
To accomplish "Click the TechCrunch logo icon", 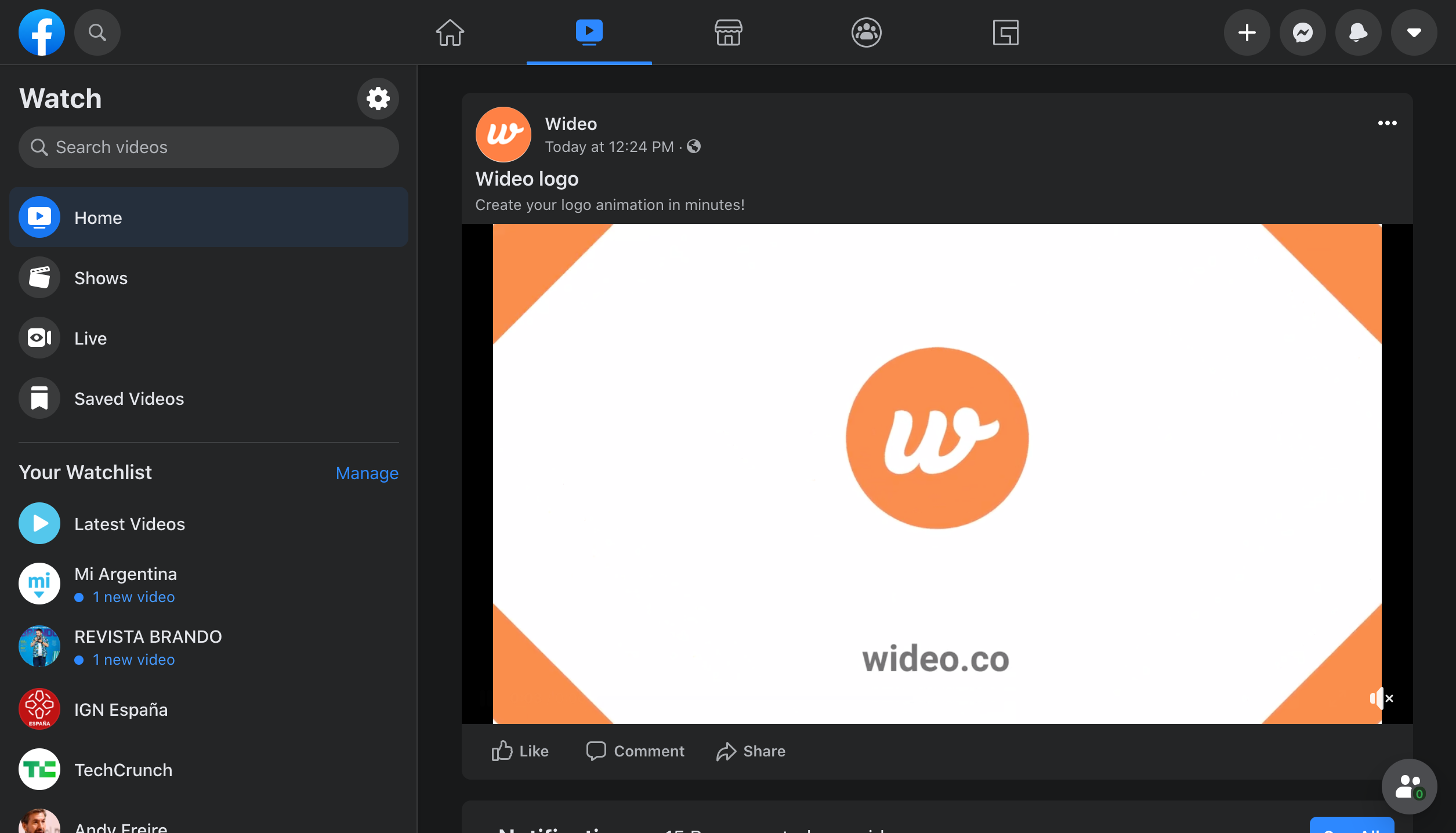I will click(39, 769).
